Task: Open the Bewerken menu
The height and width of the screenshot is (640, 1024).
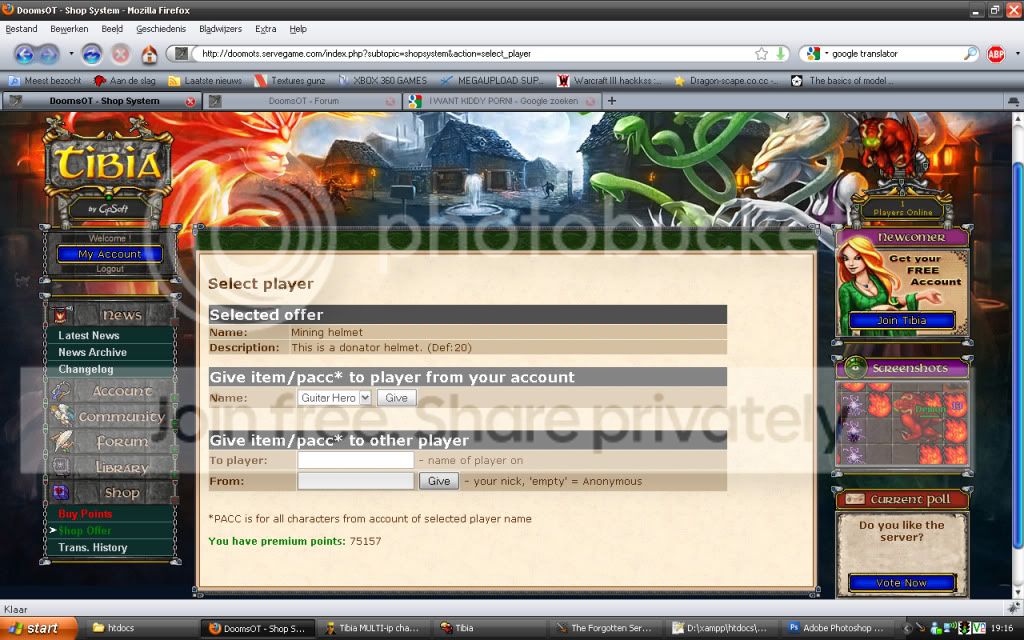Action: 69,29
